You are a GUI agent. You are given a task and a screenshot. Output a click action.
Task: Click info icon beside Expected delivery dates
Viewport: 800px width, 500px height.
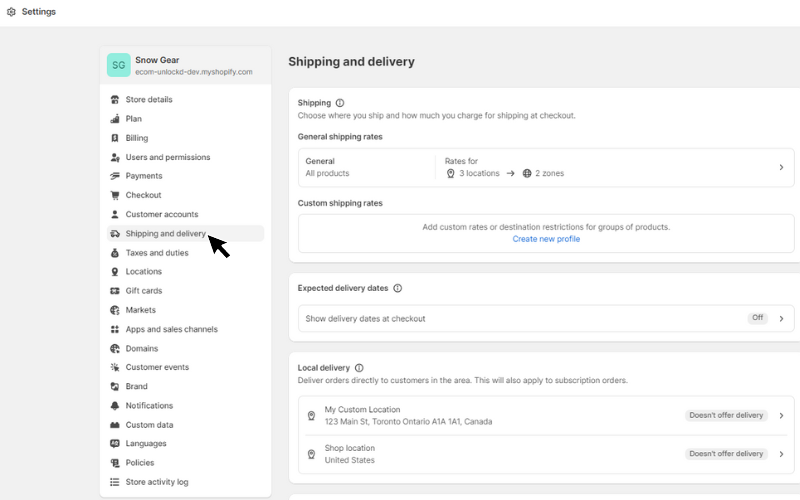tap(397, 288)
